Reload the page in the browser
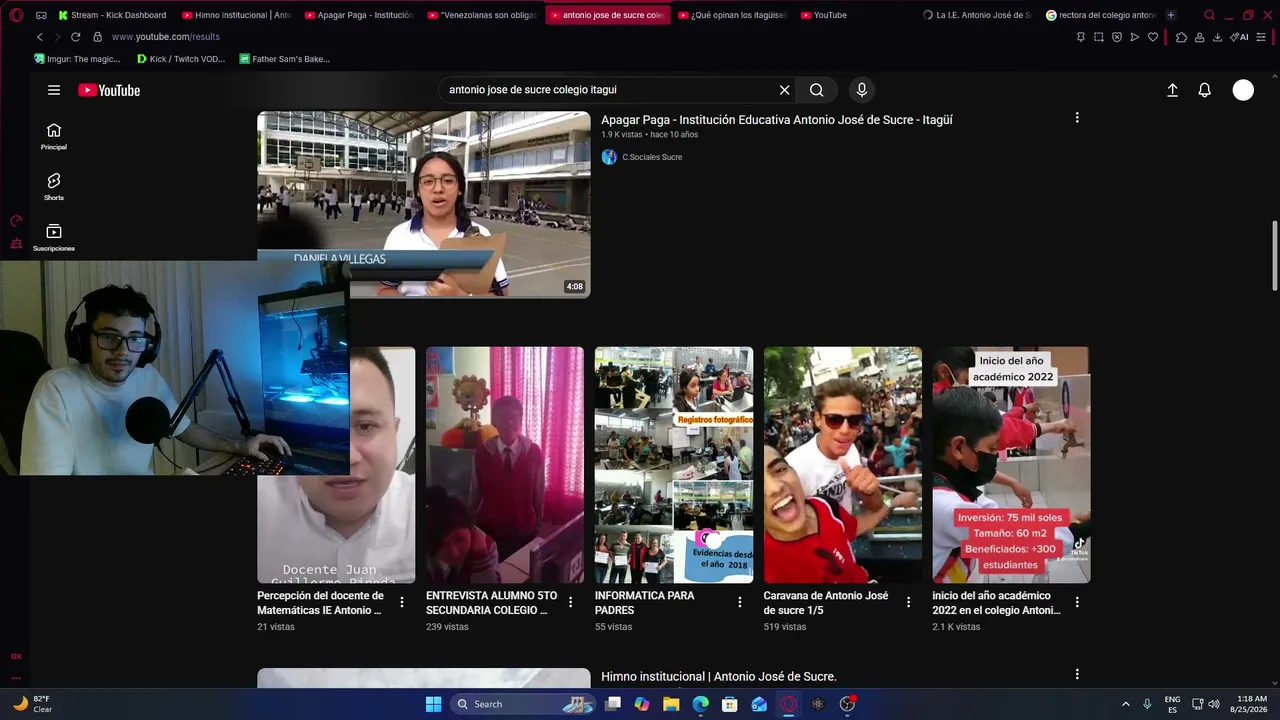Screen dimensions: 1280x720 [75, 37]
